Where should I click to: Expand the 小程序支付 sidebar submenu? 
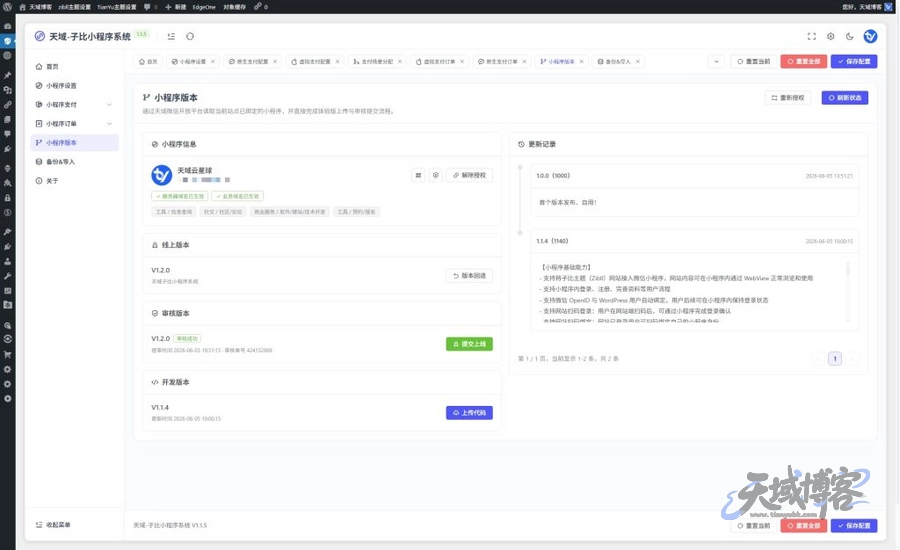point(109,104)
